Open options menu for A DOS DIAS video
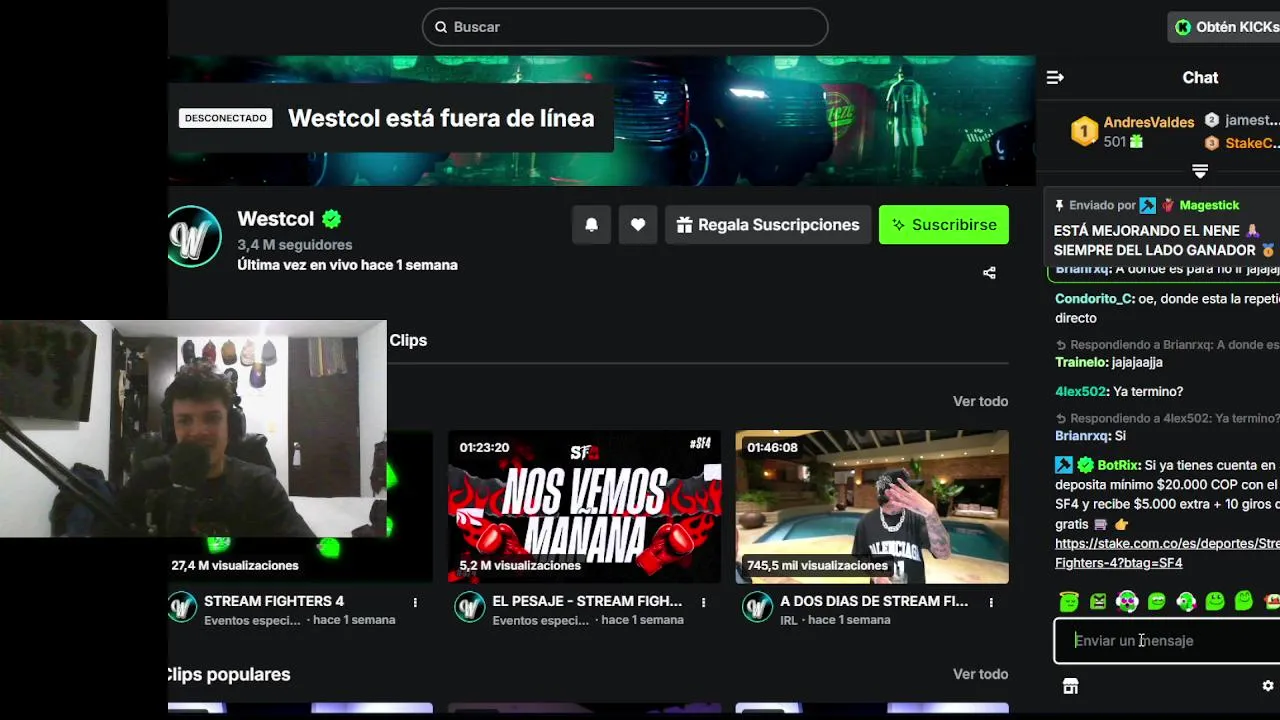This screenshot has height=720, width=1280. [x=991, y=602]
